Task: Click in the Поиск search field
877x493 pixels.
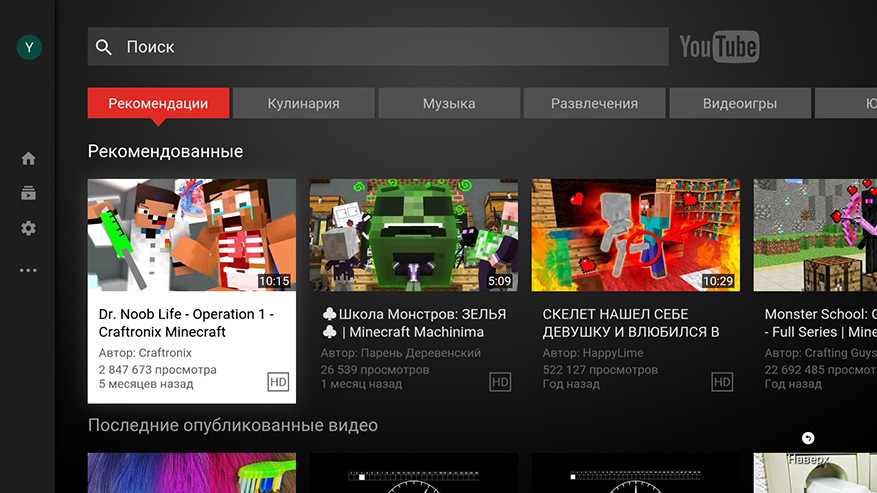Action: pos(378,47)
